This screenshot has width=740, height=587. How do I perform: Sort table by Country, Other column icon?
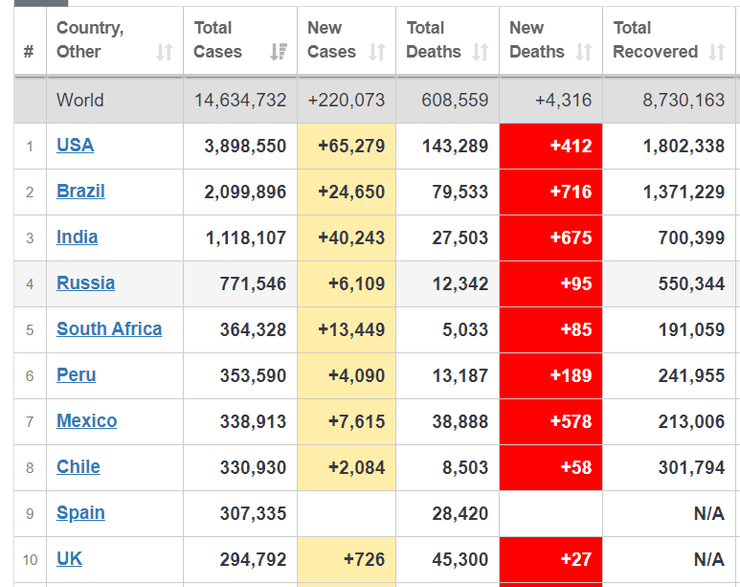point(164,52)
